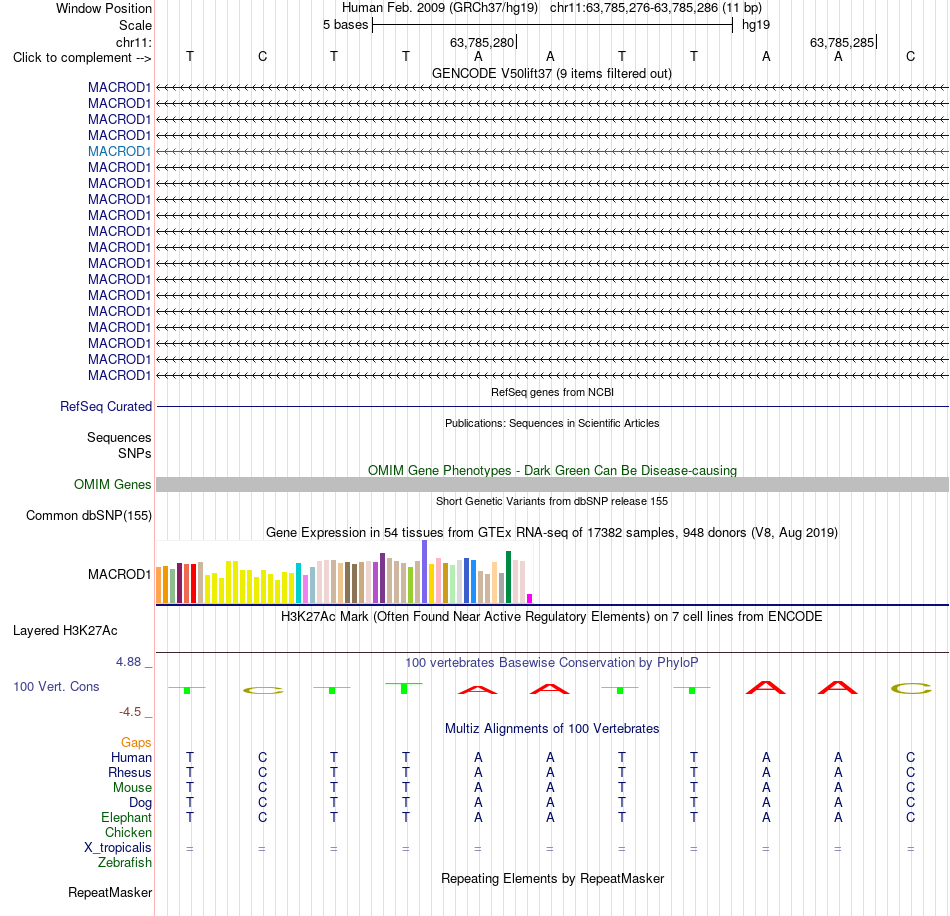
Task: Click the final C base in the ruler sequence
Action: tap(910, 57)
